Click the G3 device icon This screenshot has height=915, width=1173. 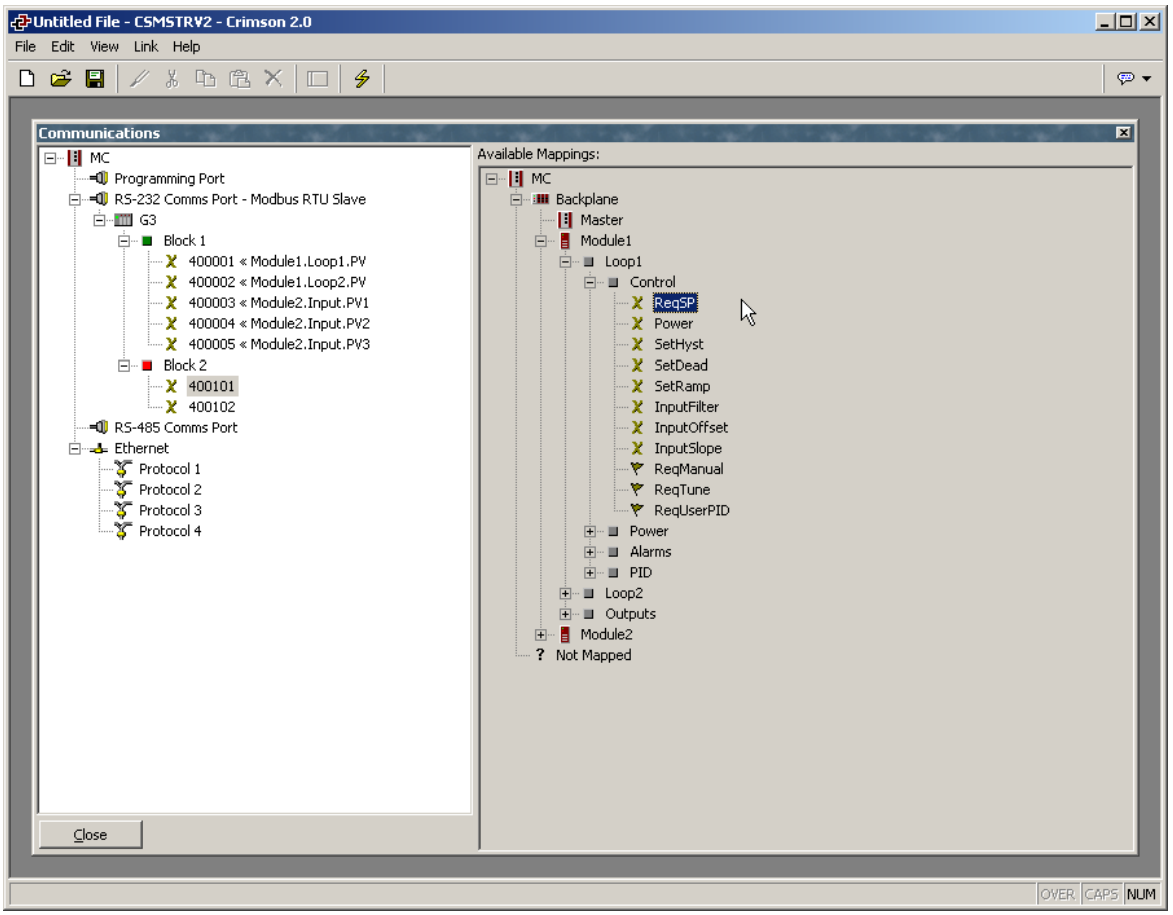pyautogui.click(x=123, y=220)
